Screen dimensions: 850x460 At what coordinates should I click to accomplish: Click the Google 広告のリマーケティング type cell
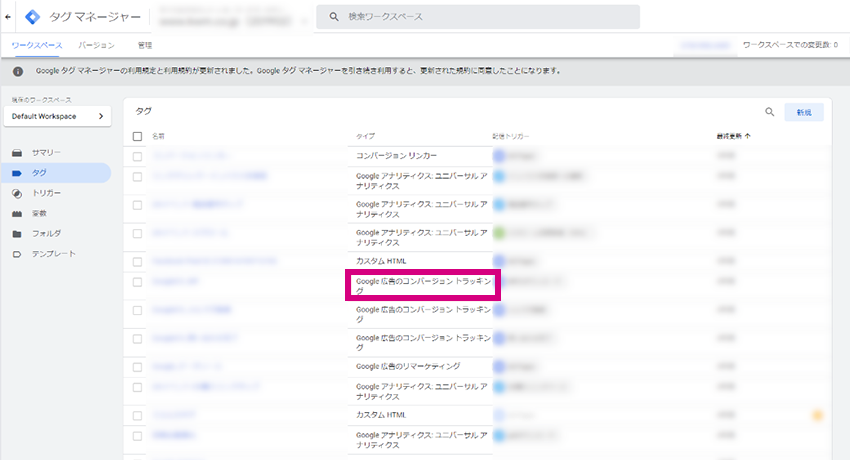[408, 367]
